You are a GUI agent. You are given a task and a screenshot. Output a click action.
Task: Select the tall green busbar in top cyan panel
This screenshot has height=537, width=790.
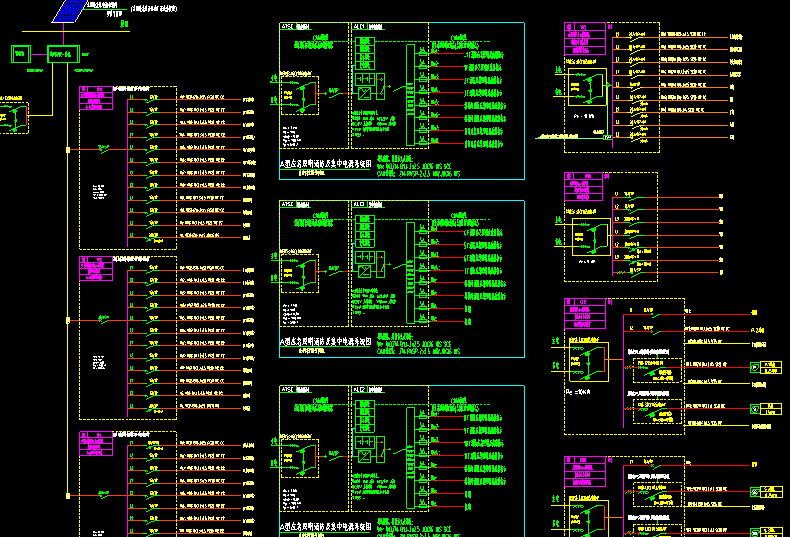tap(409, 90)
